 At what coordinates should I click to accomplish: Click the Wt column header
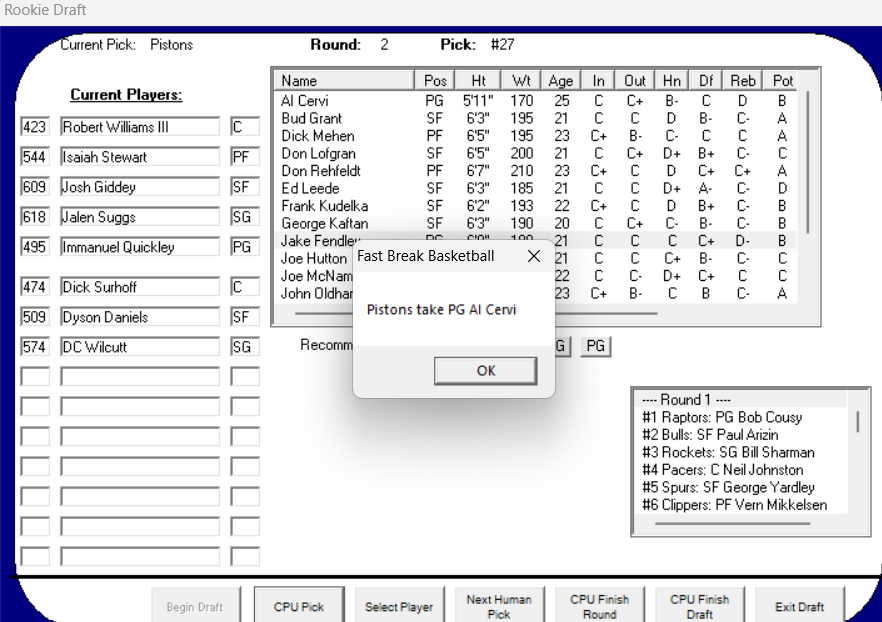(521, 80)
